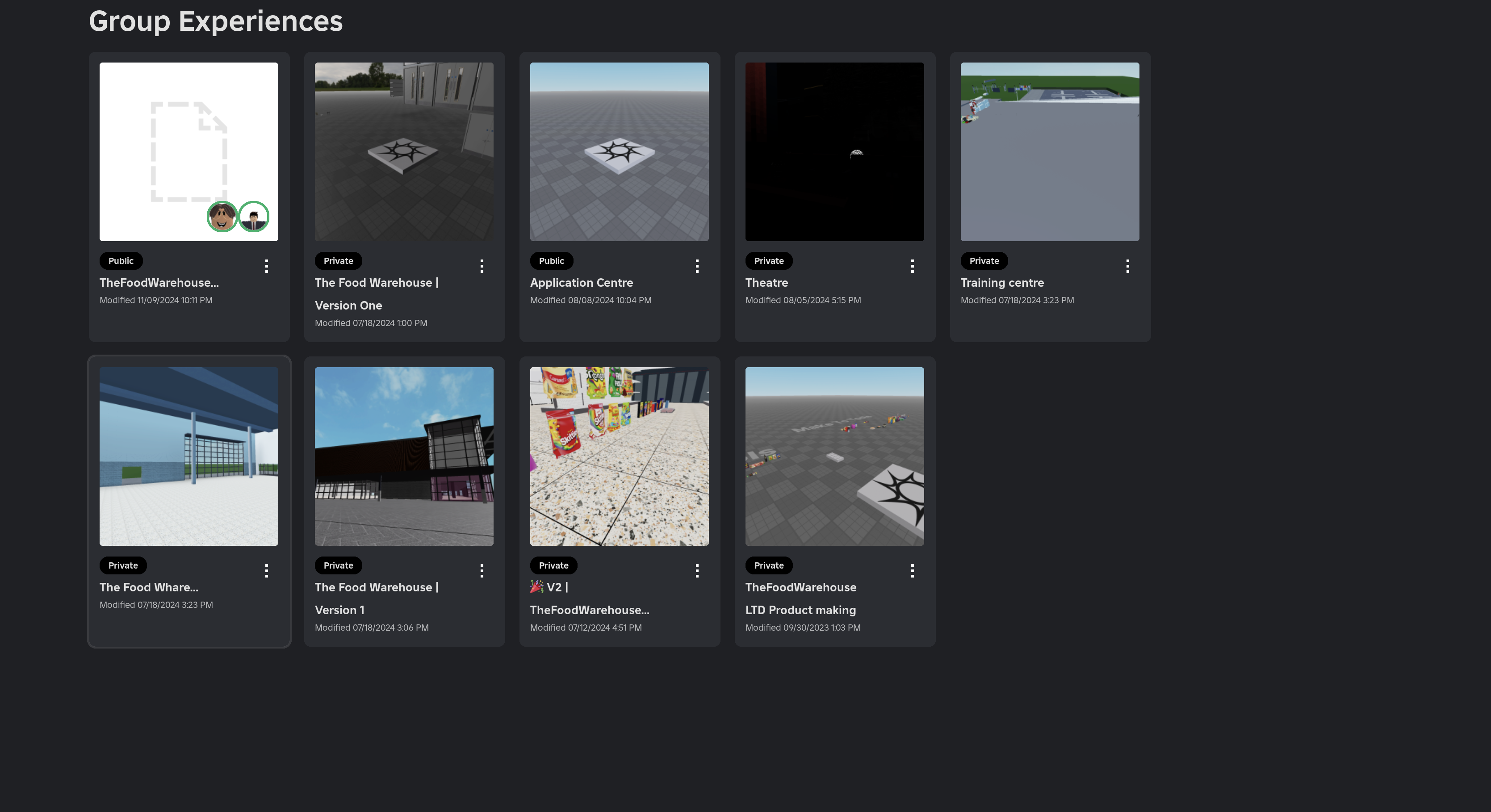
Task: Open options menu for V2 TheFoodWarehouse card
Action: [697, 571]
